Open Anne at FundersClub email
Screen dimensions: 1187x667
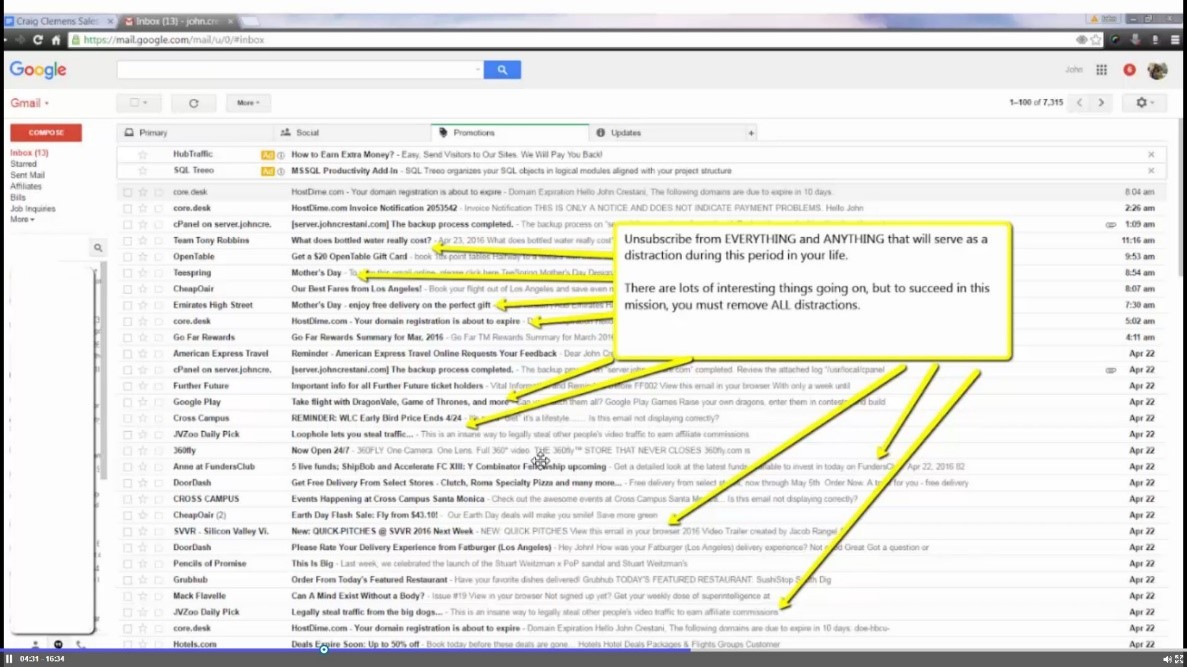click(x=642, y=467)
